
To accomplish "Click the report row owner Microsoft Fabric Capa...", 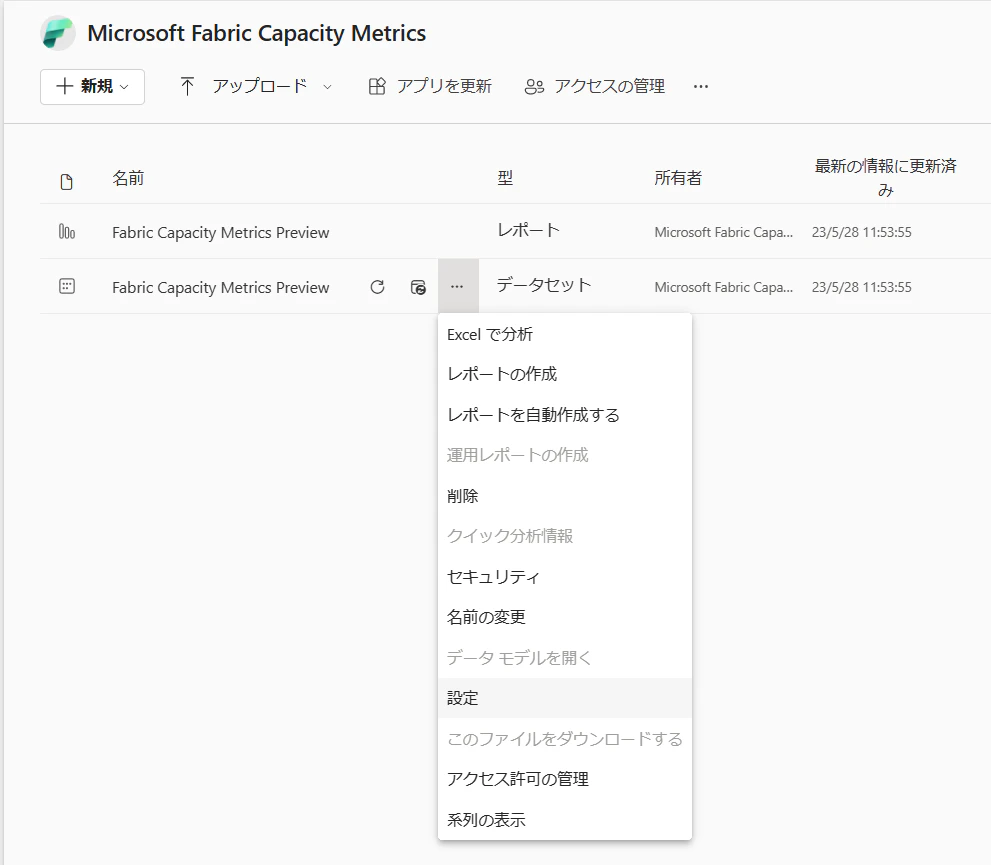I will [724, 233].
